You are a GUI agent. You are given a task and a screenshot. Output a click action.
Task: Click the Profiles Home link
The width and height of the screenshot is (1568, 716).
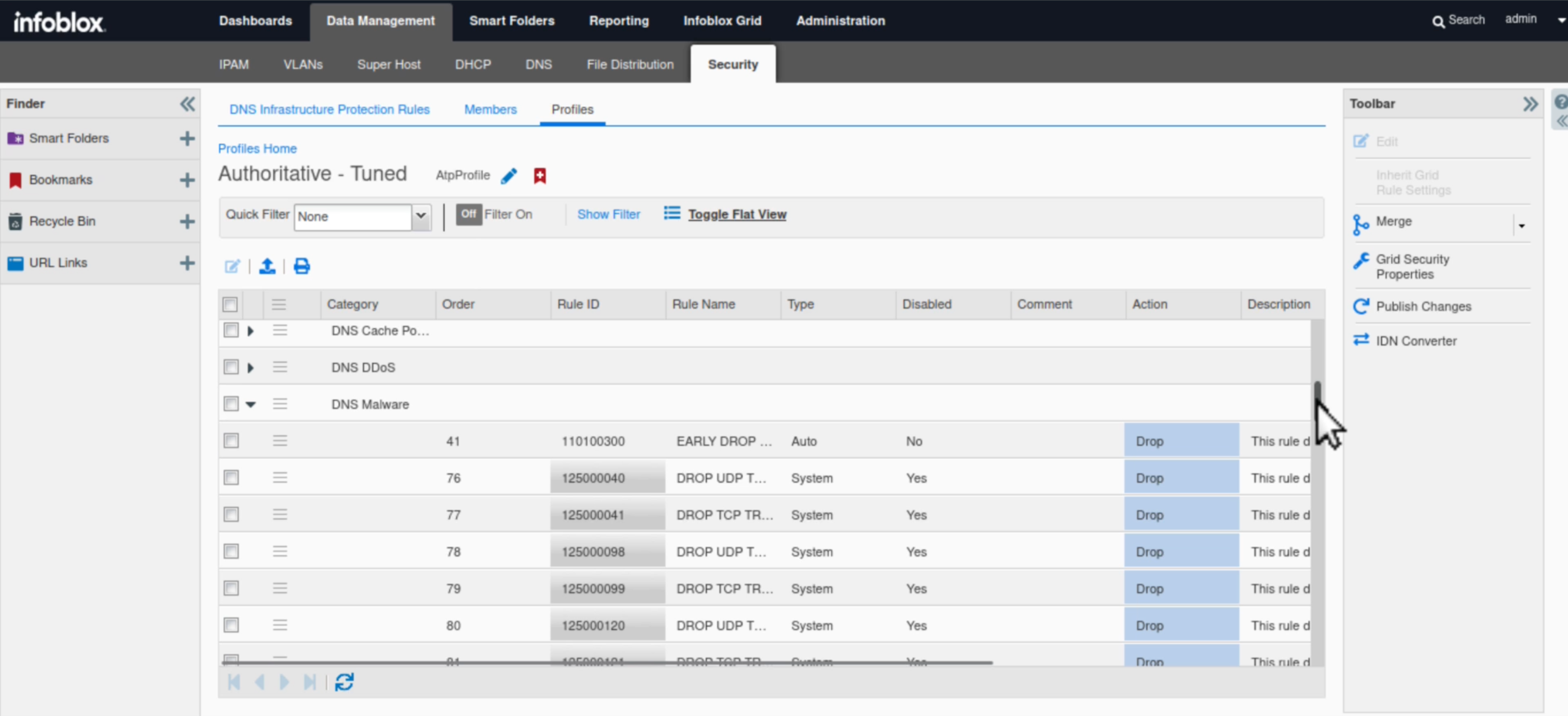257,148
